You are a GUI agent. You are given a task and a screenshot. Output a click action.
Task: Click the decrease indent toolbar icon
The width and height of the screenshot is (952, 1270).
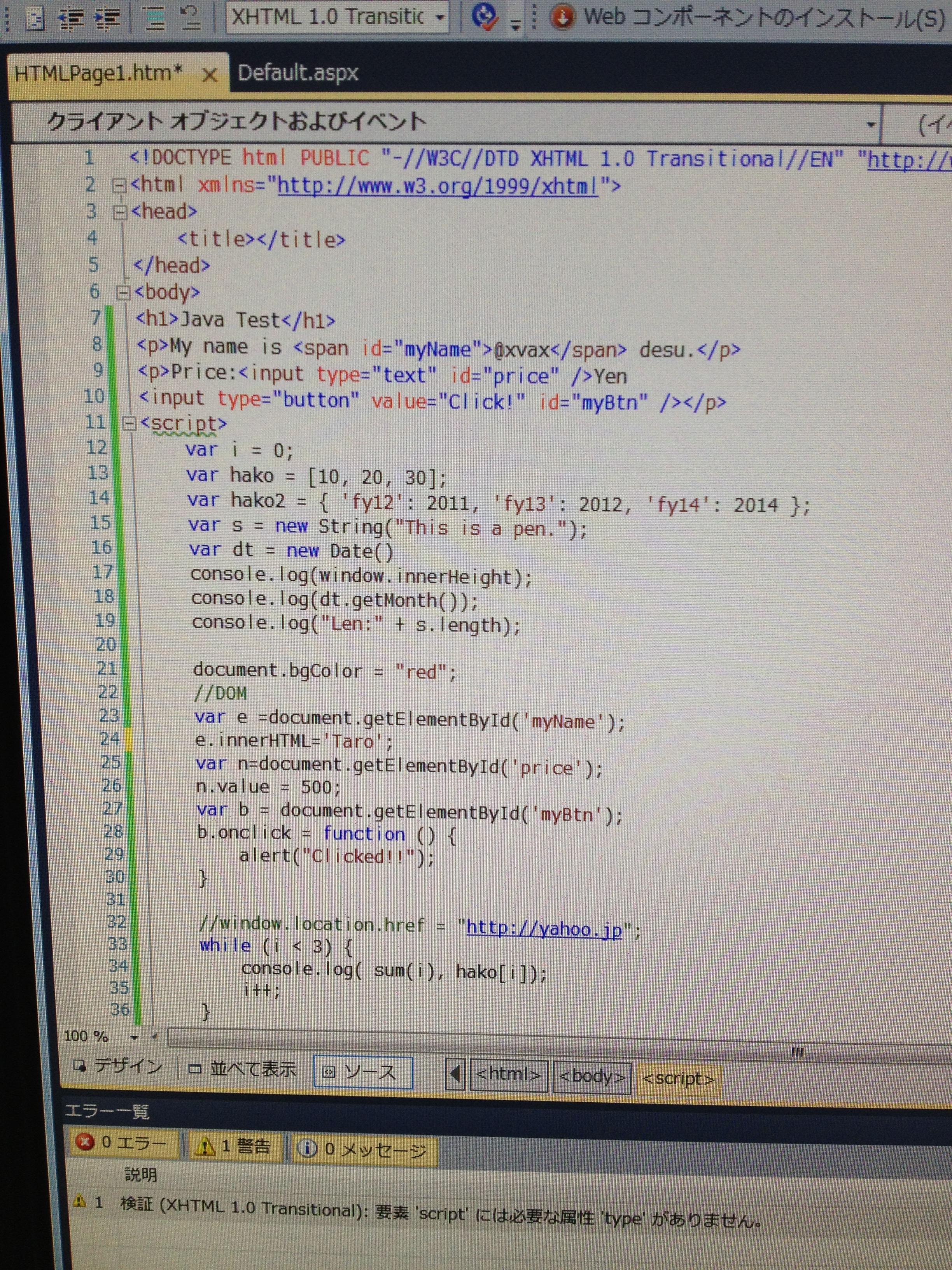pos(71,18)
